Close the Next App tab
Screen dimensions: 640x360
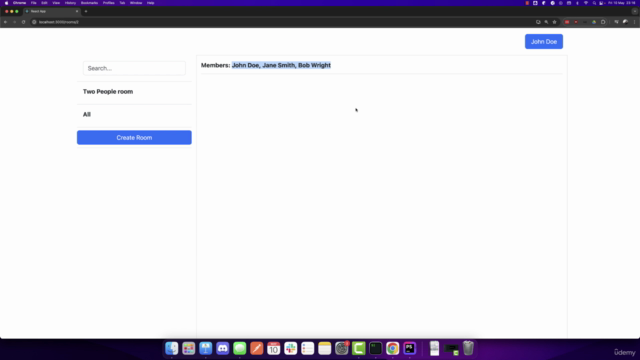(x=77, y=11)
